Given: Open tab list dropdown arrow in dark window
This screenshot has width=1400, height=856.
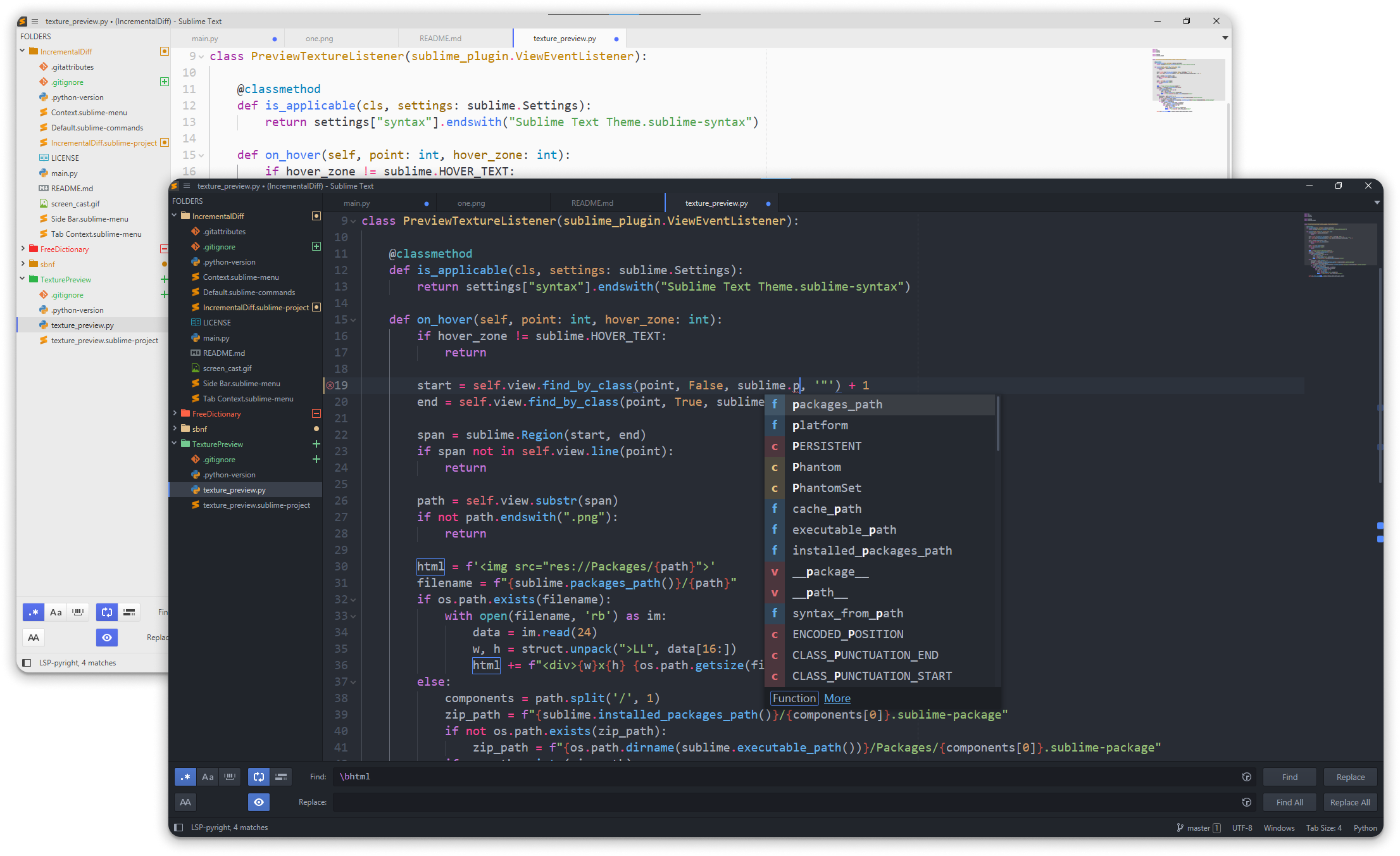Looking at the screenshot, I should [x=1377, y=203].
